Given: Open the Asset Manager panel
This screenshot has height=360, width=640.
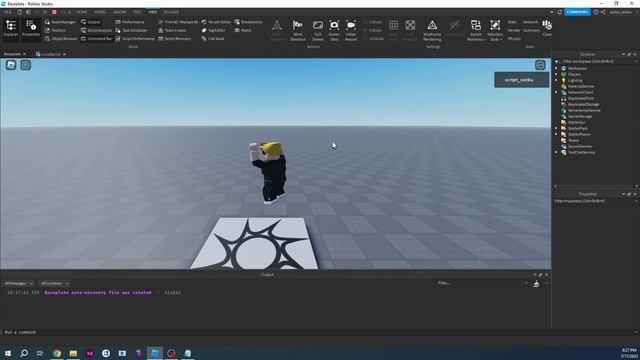Looking at the screenshot, I should [60, 22].
